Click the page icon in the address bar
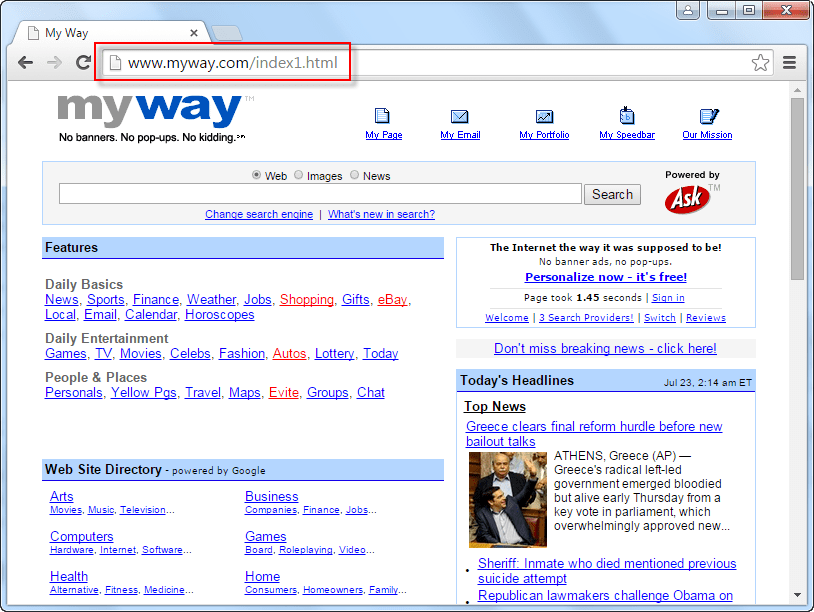Viewport: 814px width, 612px height. click(x=115, y=63)
